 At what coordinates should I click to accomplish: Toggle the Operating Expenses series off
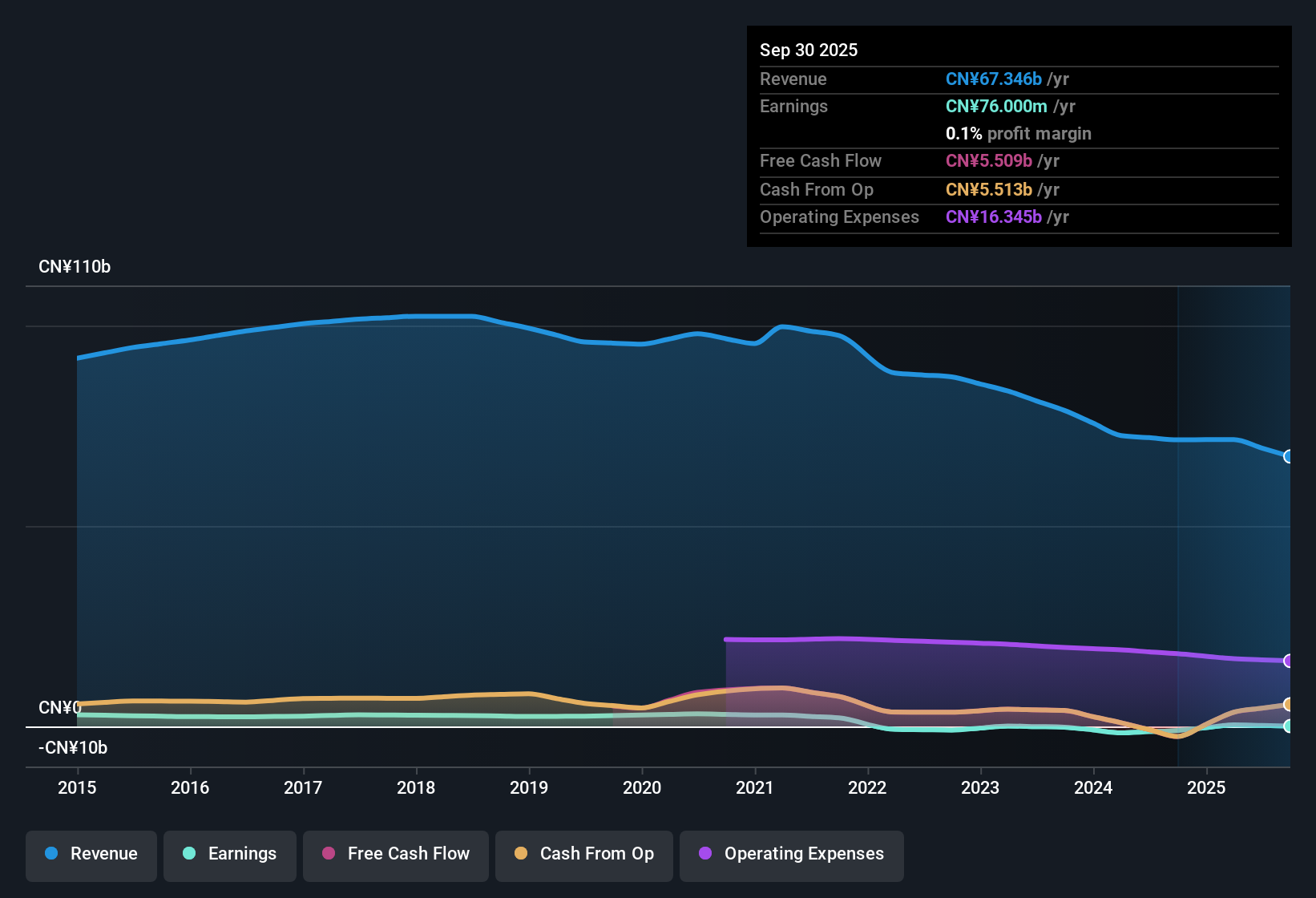[x=791, y=854]
